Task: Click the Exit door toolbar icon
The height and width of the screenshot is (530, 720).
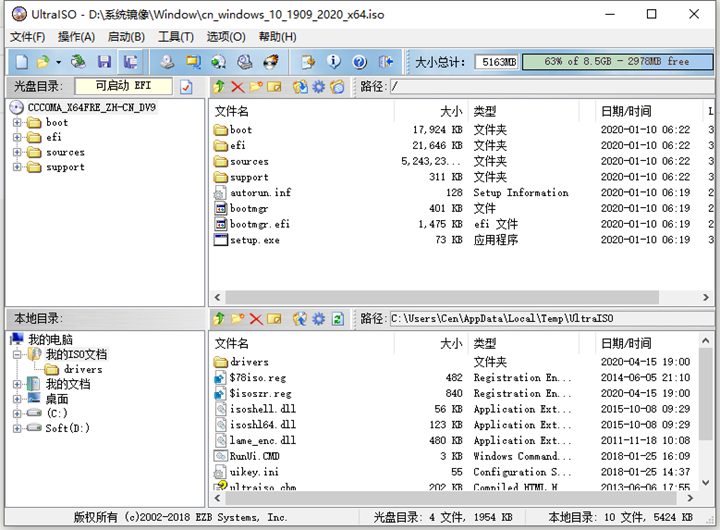Action: point(386,62)
